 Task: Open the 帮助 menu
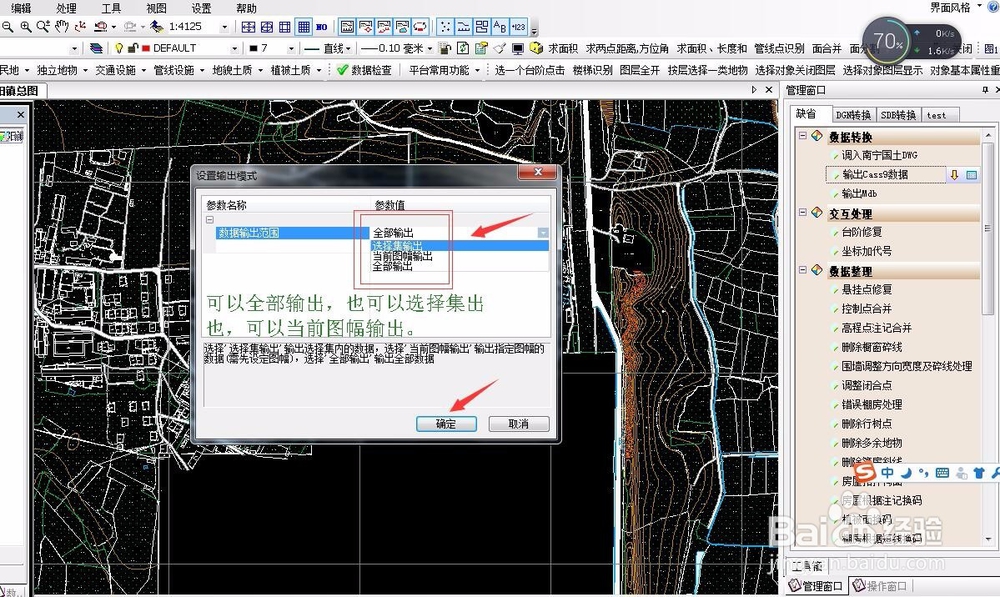[x=246, y=8]
